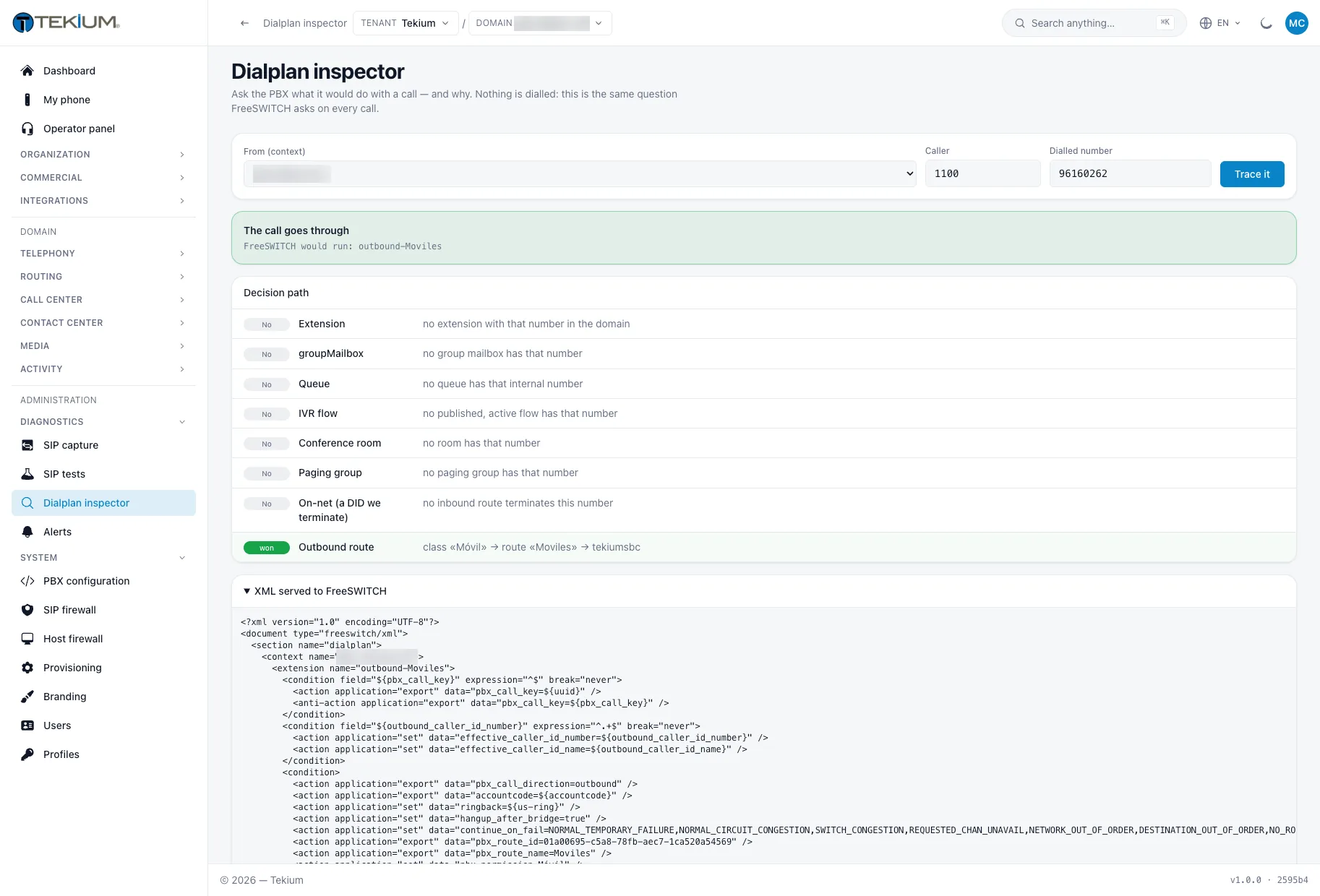Open the MC user avatar menu
The image size is (1320, 896).
1297,23
